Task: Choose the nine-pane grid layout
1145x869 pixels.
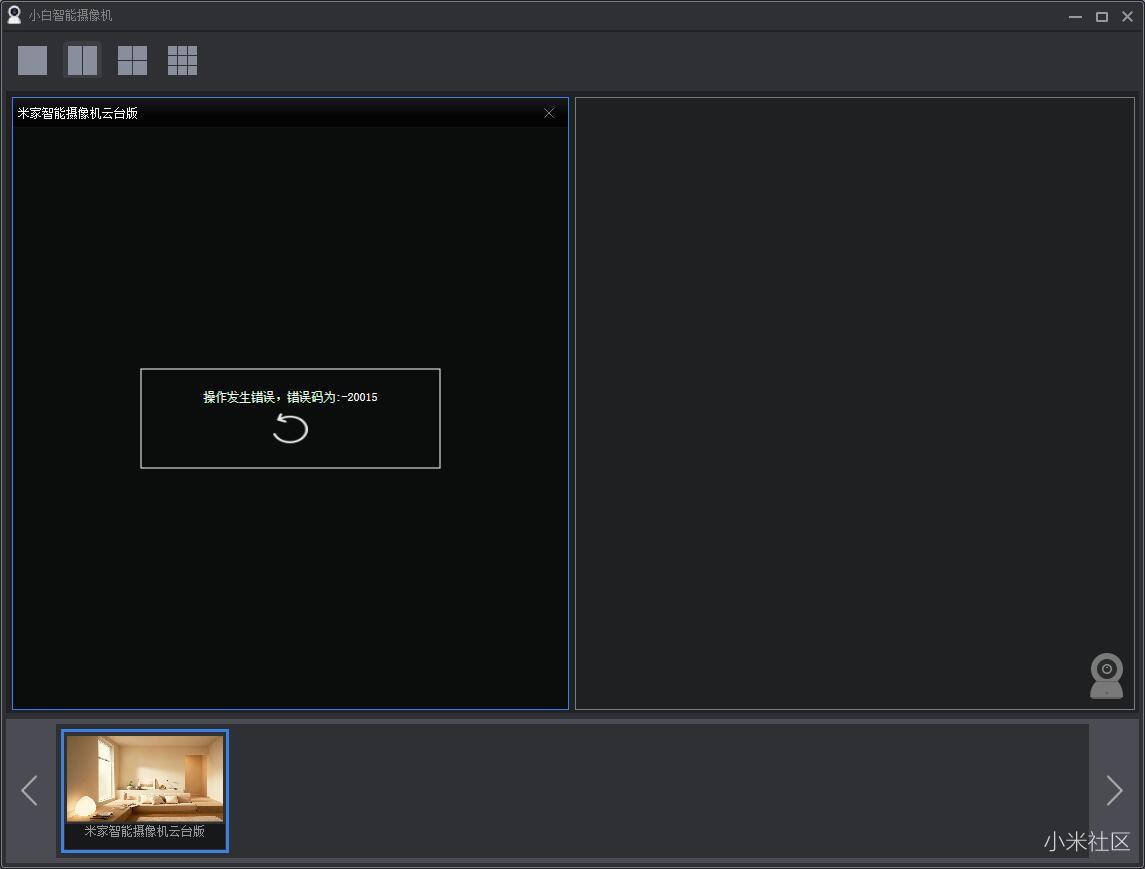Action: 182,60
